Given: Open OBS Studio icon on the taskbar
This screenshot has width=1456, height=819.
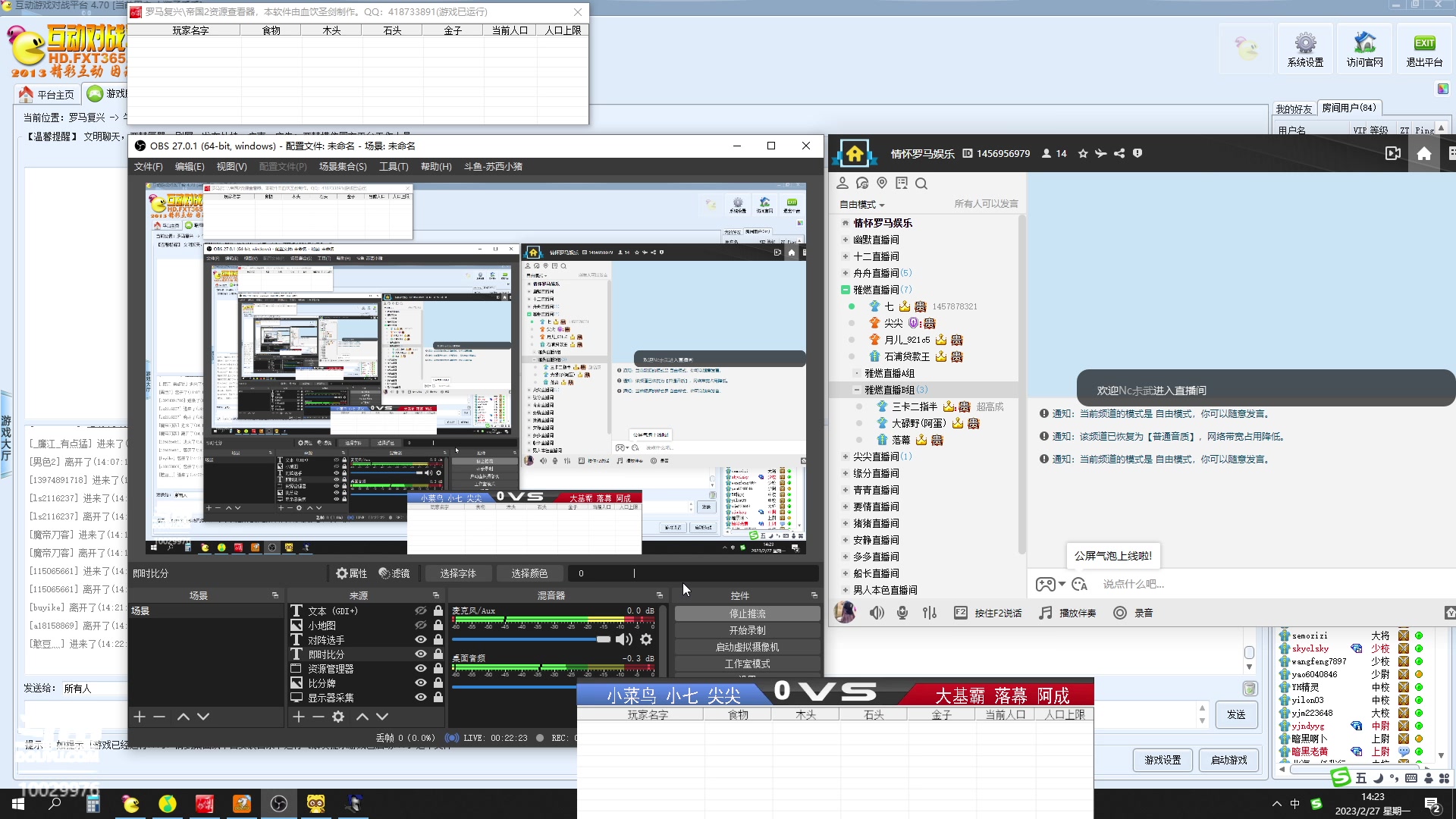Looking at the screenshot, I should (278, 804).
